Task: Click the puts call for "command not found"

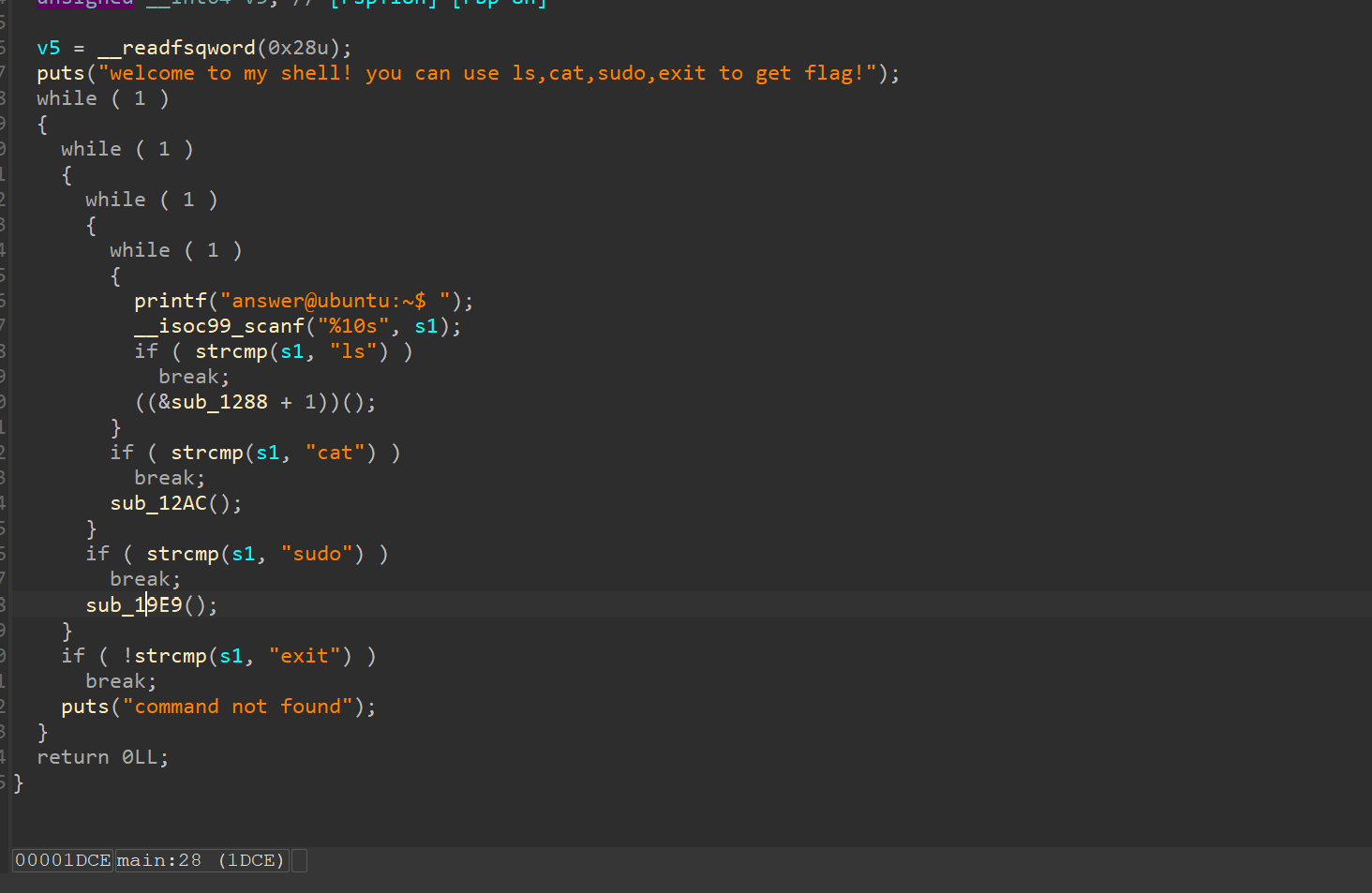Action: (x=85, y=707)
